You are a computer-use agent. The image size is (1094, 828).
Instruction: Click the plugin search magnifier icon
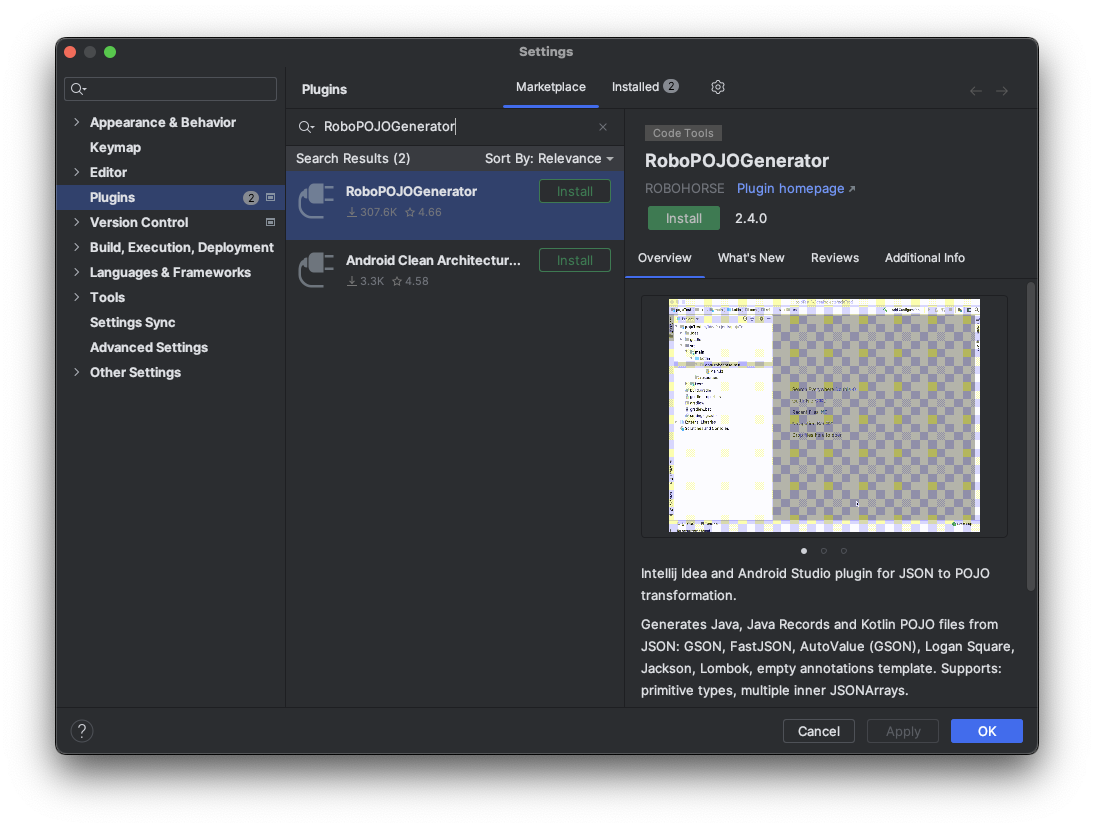point(306,127)
